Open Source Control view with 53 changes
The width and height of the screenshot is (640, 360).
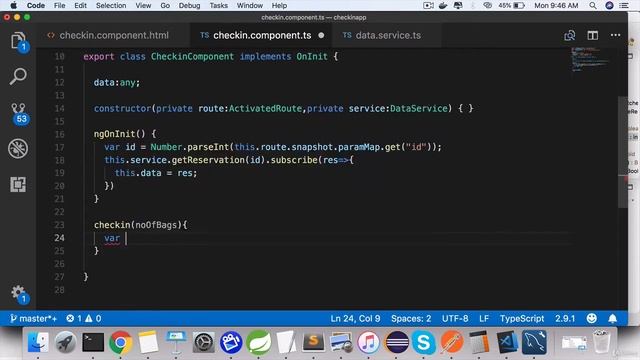(19, 113)
